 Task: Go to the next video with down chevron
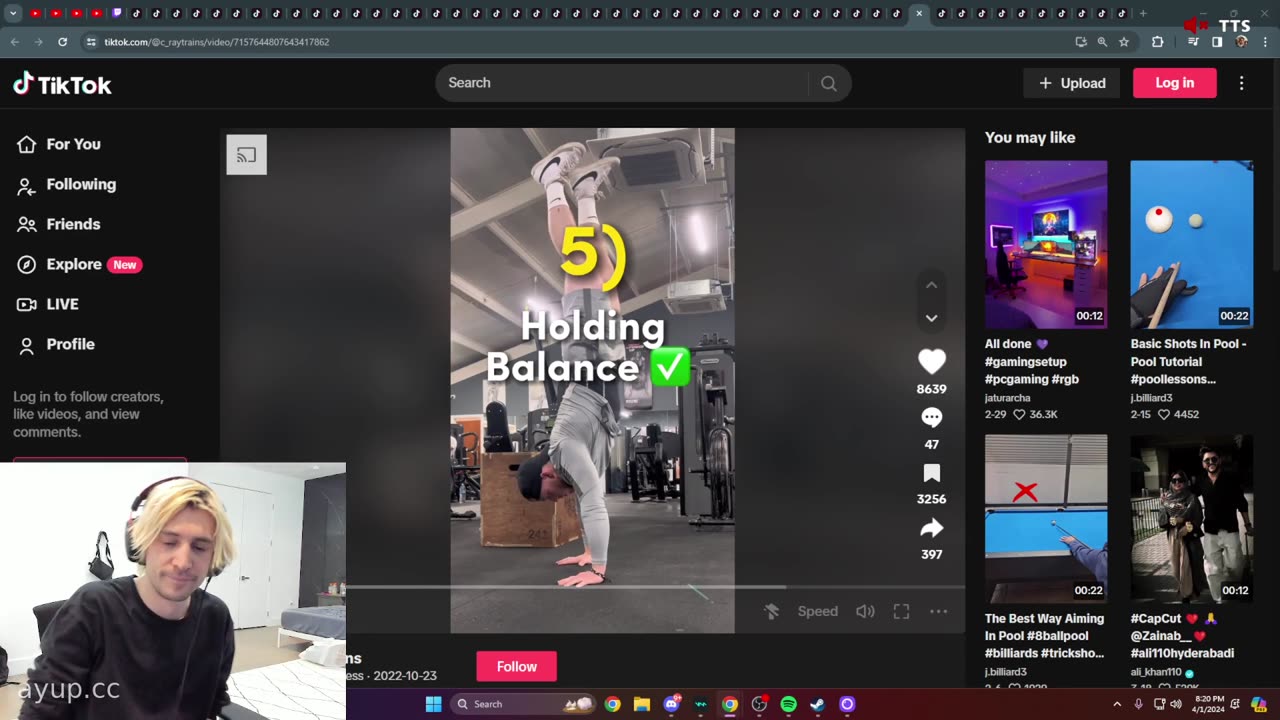tap(931, 318)
